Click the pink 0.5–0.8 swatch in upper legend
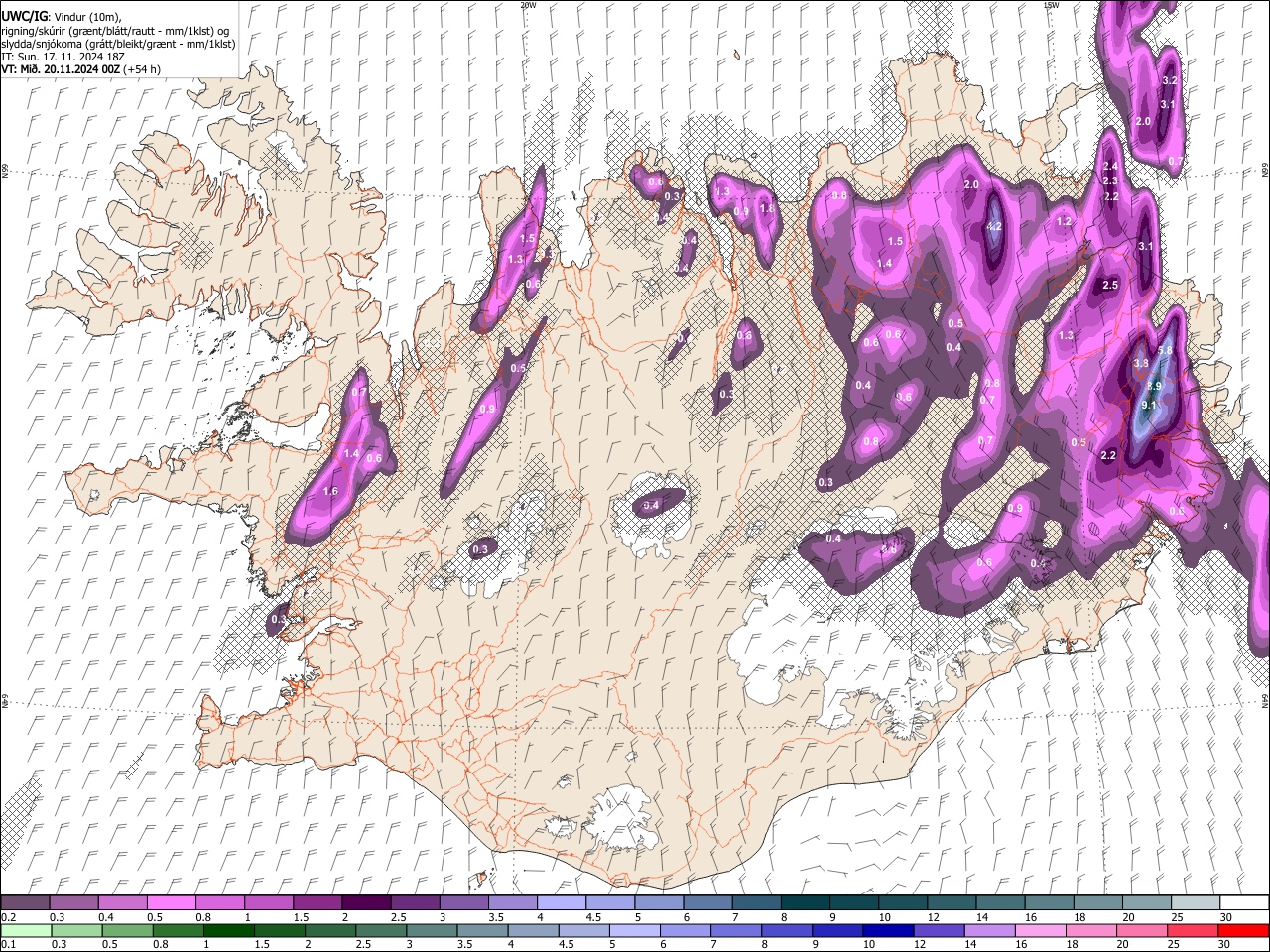 pos(171,902)
